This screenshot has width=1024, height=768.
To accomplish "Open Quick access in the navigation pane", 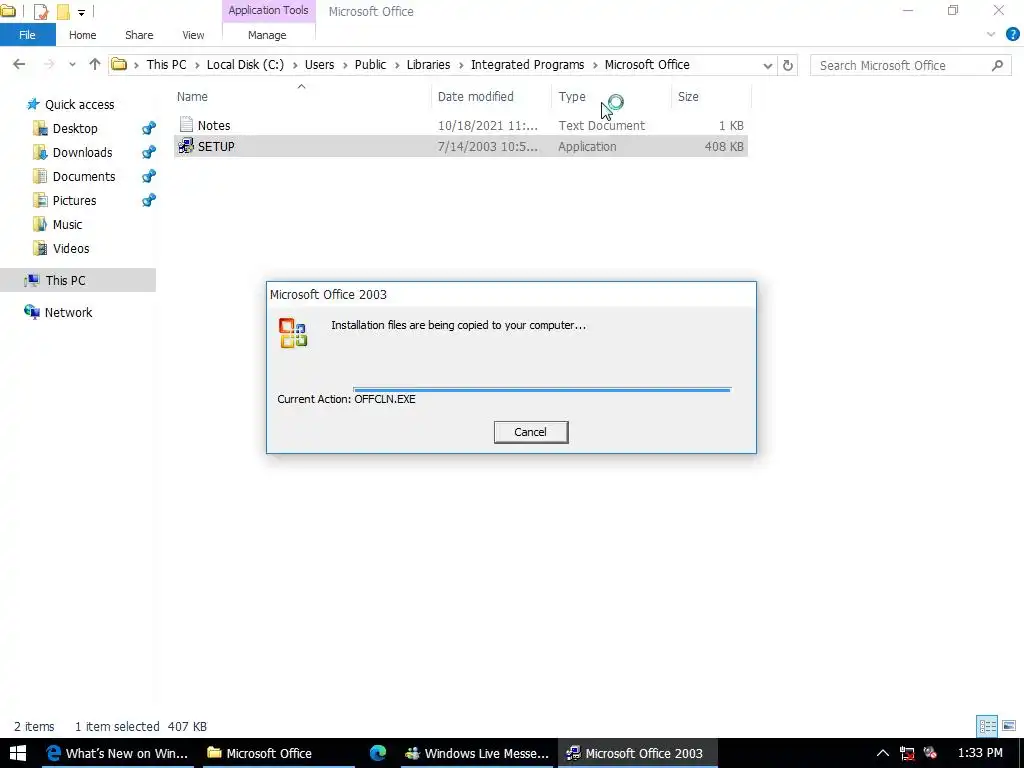I will click(x=79, y=104).
